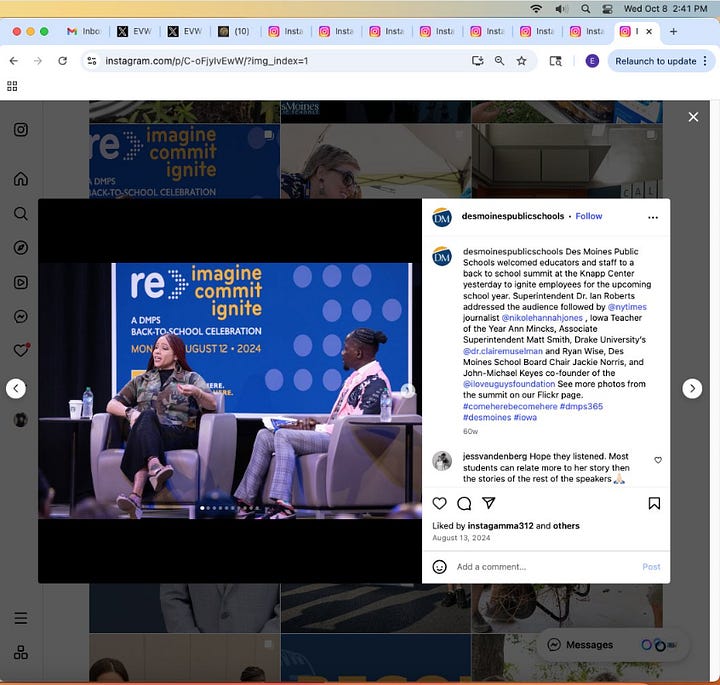
Task: View others who liked the post
Action: 566,526
